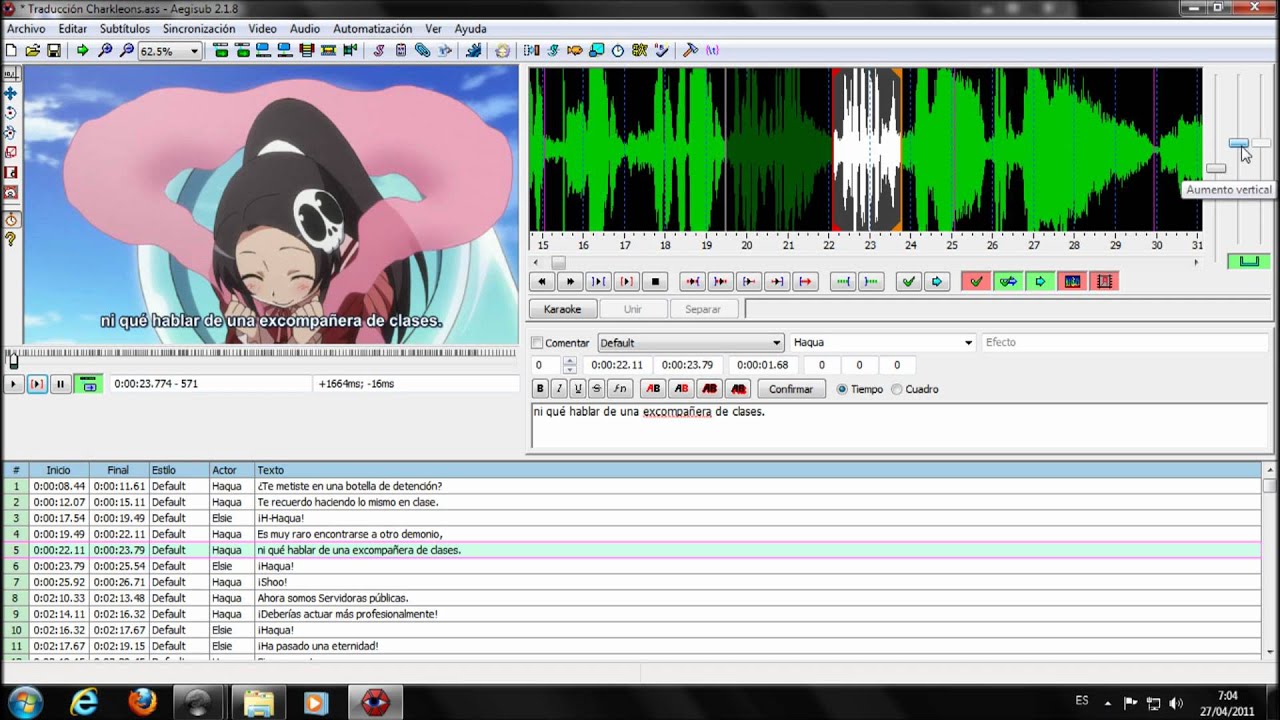Click the Karaoke button
Viewport: 1280px width, 720px height.
(x=562, y=309)
